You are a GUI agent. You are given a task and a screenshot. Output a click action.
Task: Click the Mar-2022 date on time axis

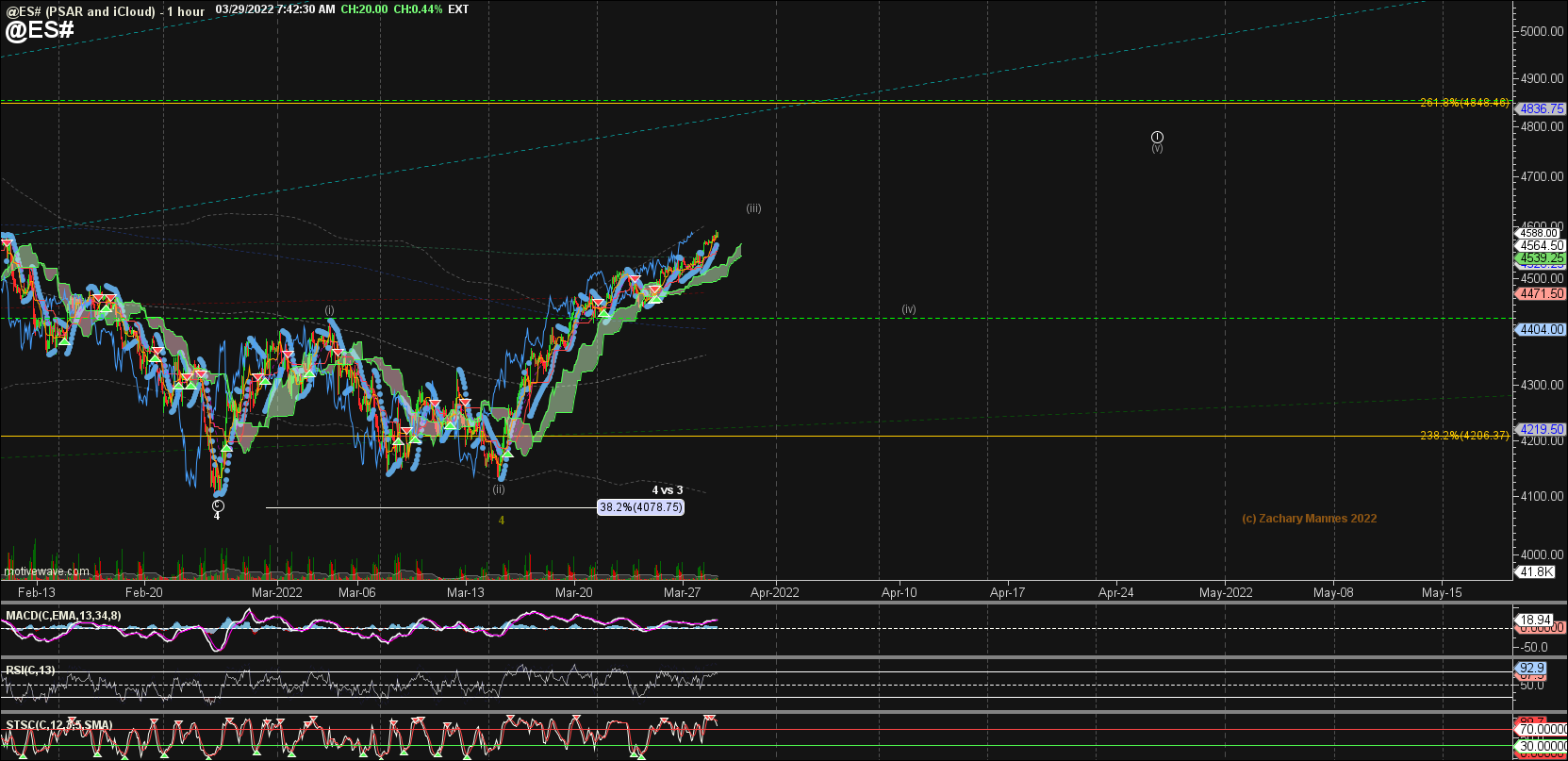point(277,592)
